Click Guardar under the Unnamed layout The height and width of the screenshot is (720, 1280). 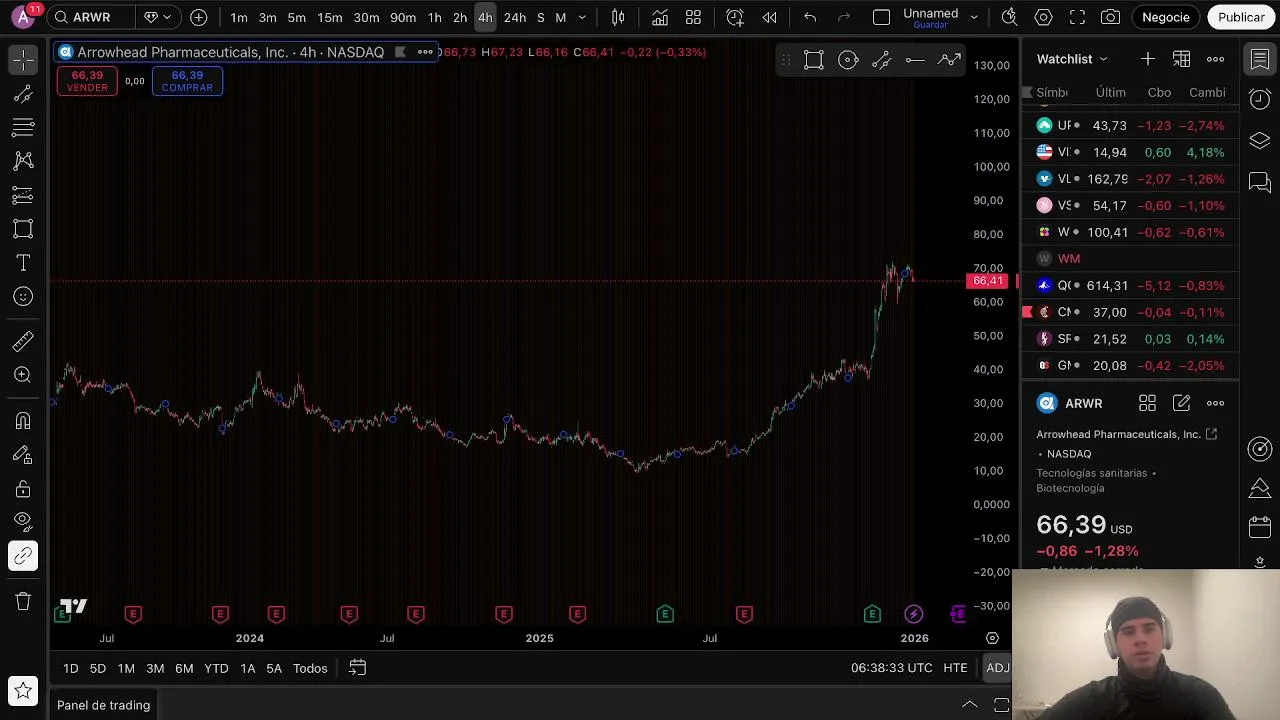(930, 25)
